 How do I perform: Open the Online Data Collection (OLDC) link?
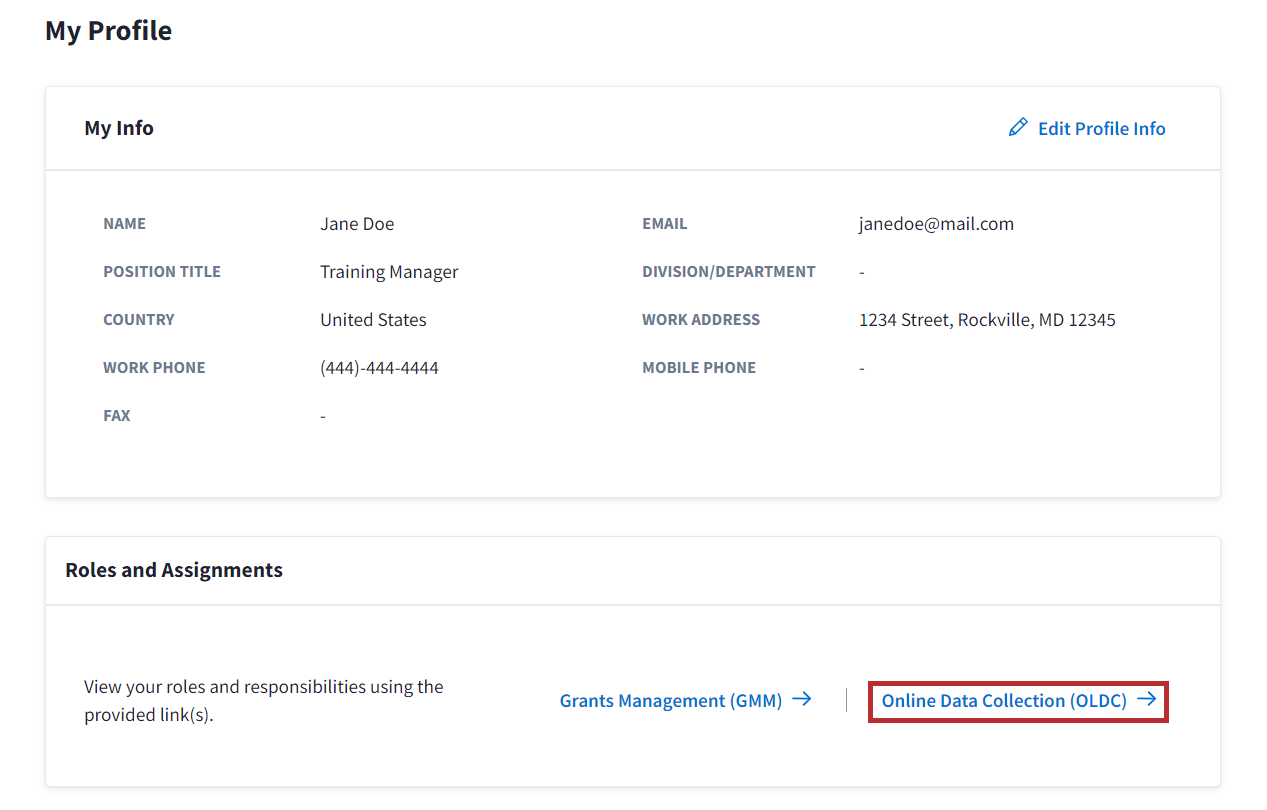1004,701
